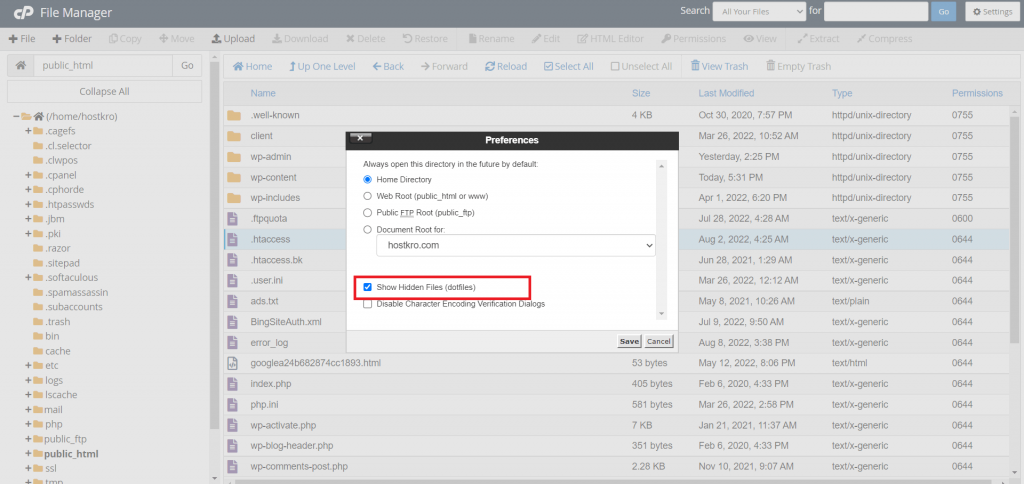Click the .htaccess file icon
The height and width of the screenshot is (484, 1024).
coord(232,239)
